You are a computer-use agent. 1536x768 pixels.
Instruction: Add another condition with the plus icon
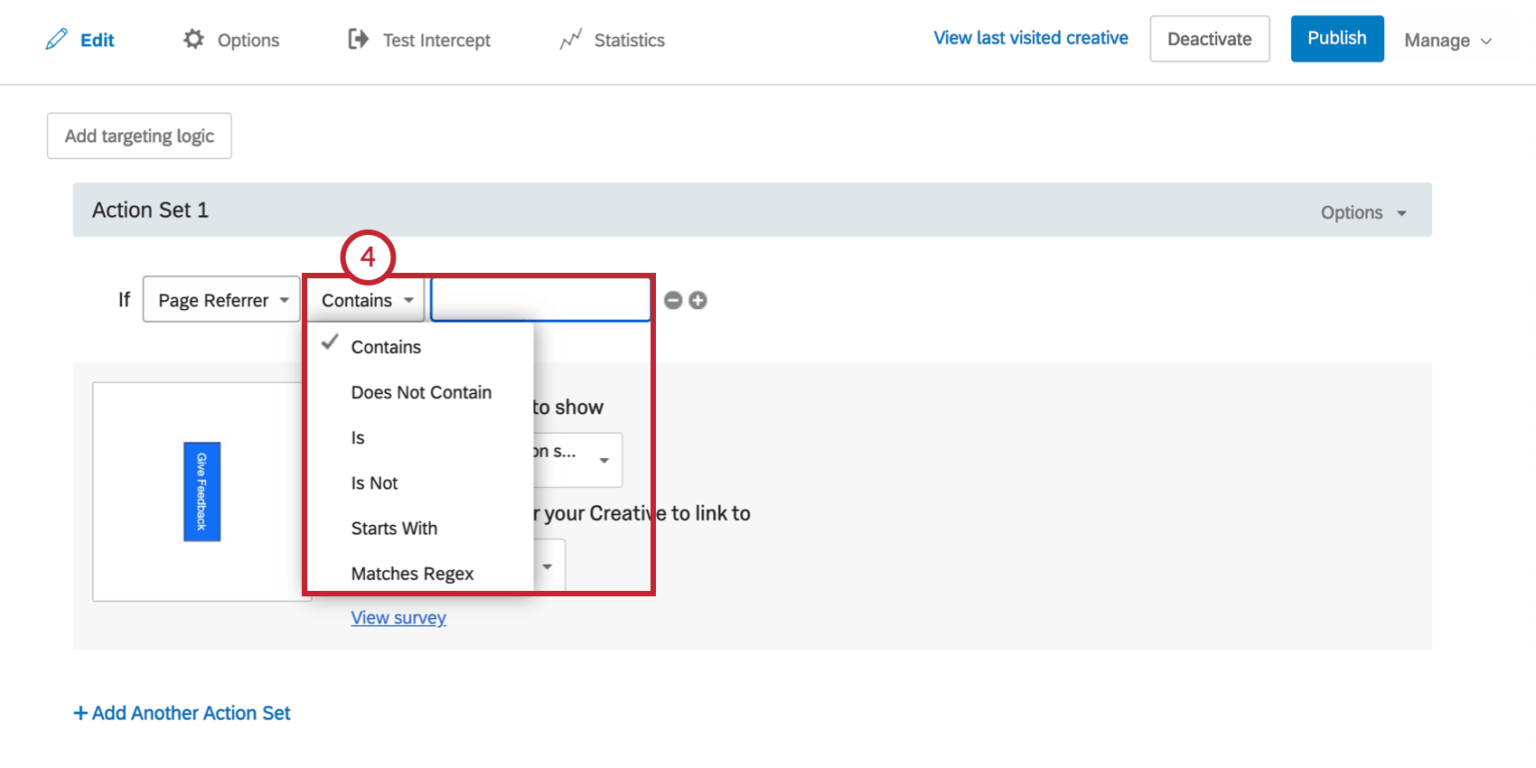tap(696, 299)
